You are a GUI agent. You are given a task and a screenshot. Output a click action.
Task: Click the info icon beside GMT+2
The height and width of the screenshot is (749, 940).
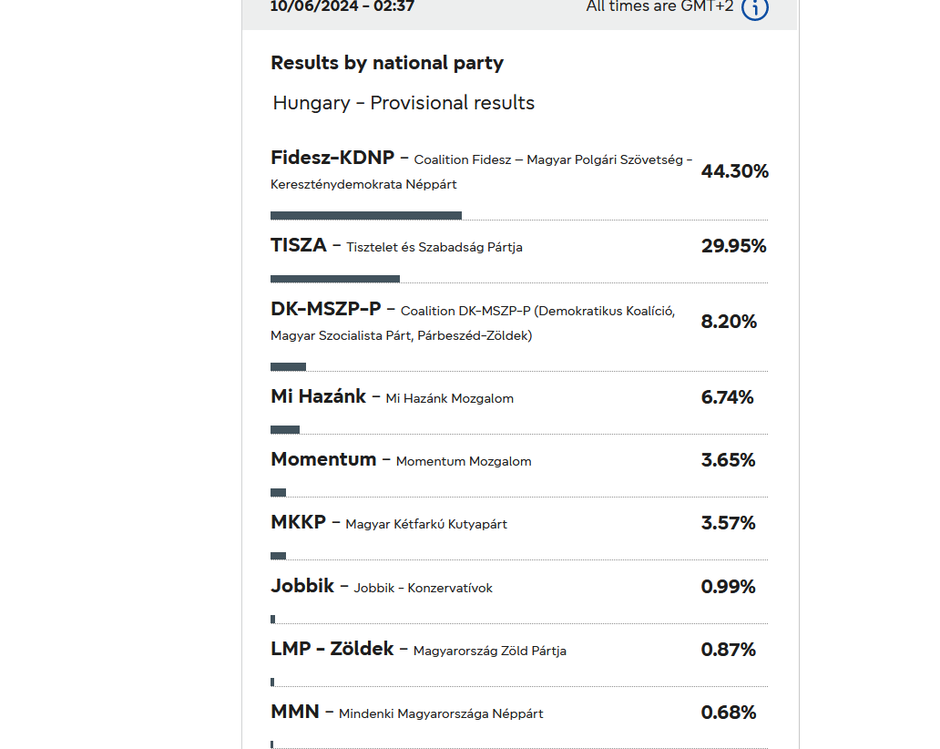(755, 9)
